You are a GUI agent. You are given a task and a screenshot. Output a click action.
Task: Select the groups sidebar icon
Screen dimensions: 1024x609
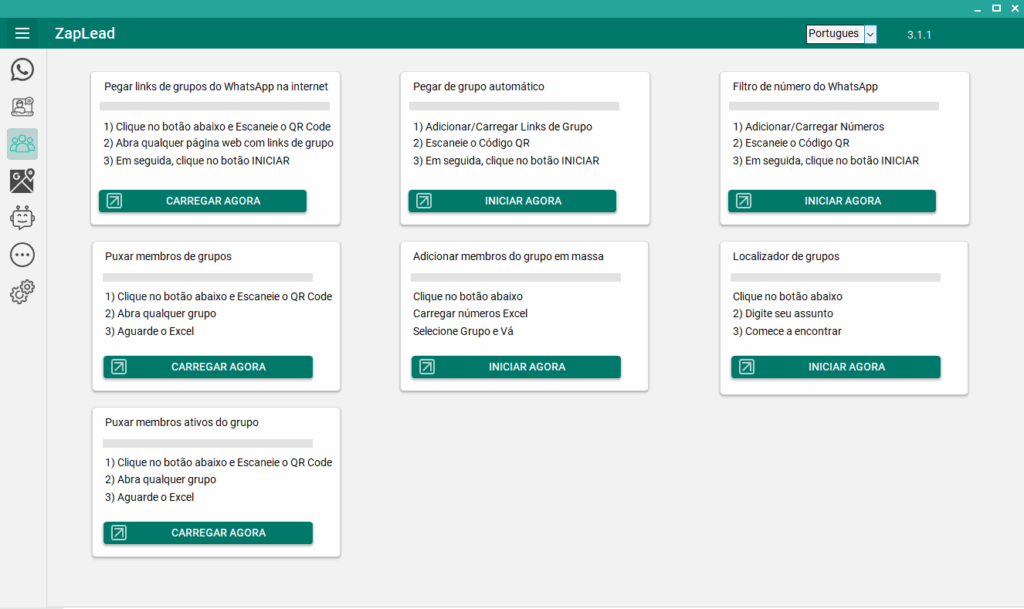(x=22, y=144)
